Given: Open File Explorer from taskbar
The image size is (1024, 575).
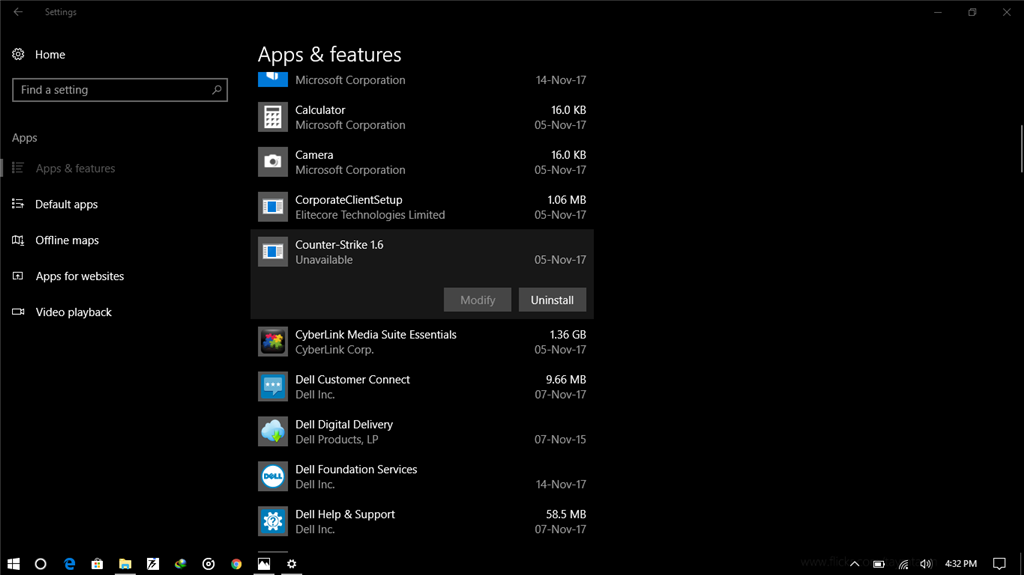Looking at the screenshot, I should (x=125, y=563).
